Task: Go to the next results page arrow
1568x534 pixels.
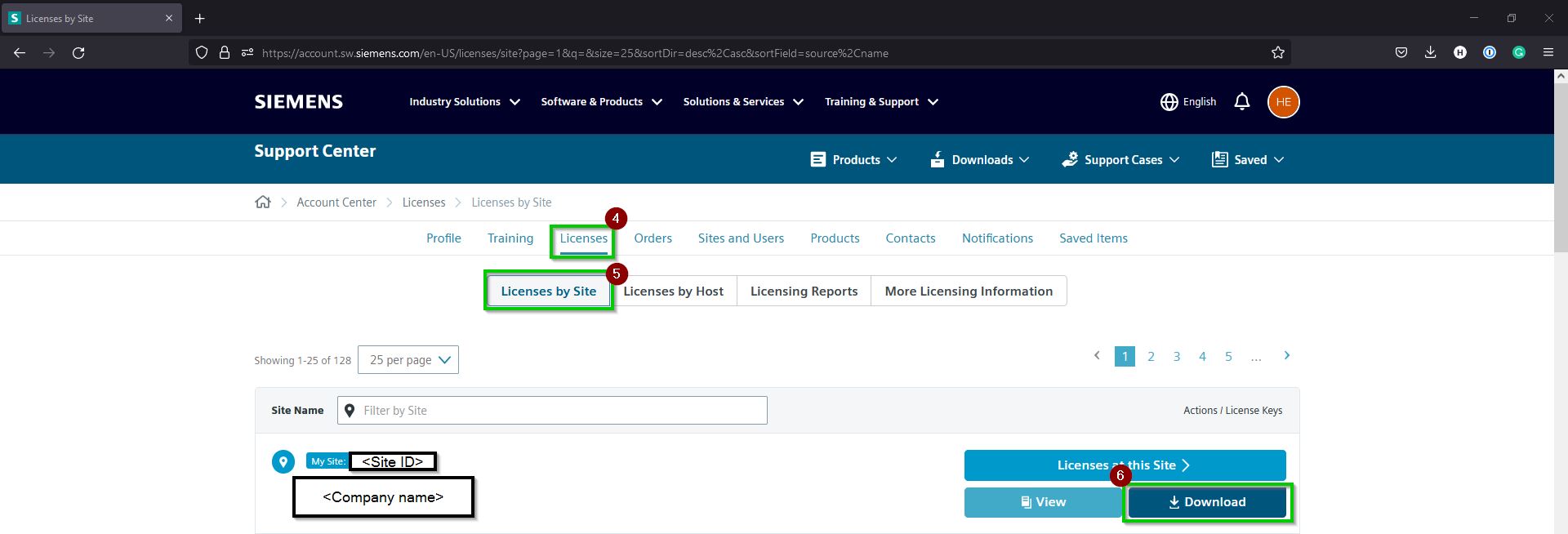Action: pos(1287,355)
